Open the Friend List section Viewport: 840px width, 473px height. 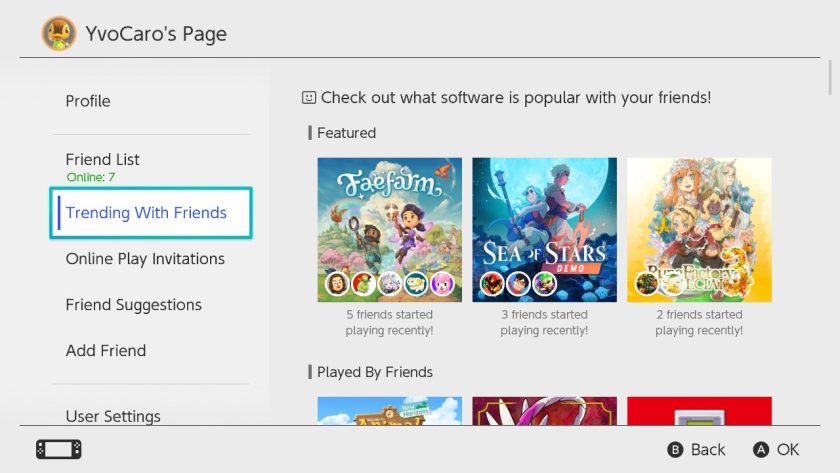102,159
